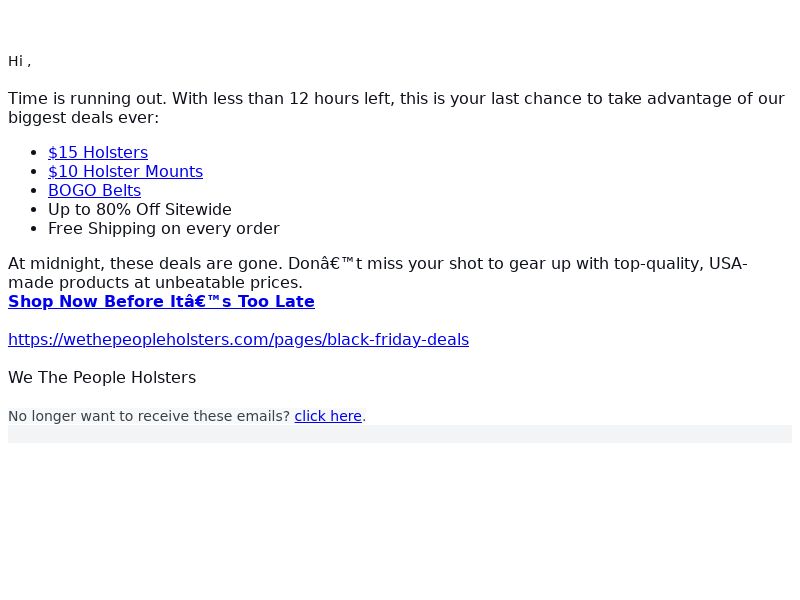Click the 'Free Shipping on every order' text

[x=164, y=229]
